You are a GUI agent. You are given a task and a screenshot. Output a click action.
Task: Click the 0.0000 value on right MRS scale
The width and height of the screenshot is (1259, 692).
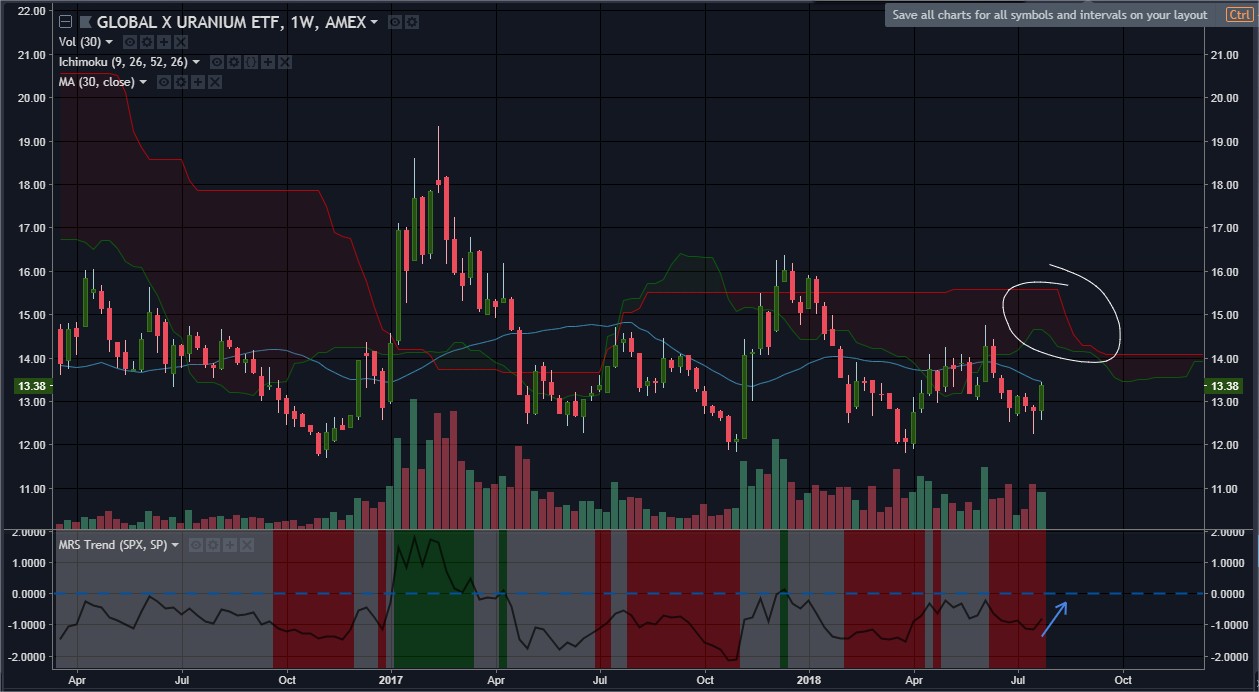tap(1228, 594)
